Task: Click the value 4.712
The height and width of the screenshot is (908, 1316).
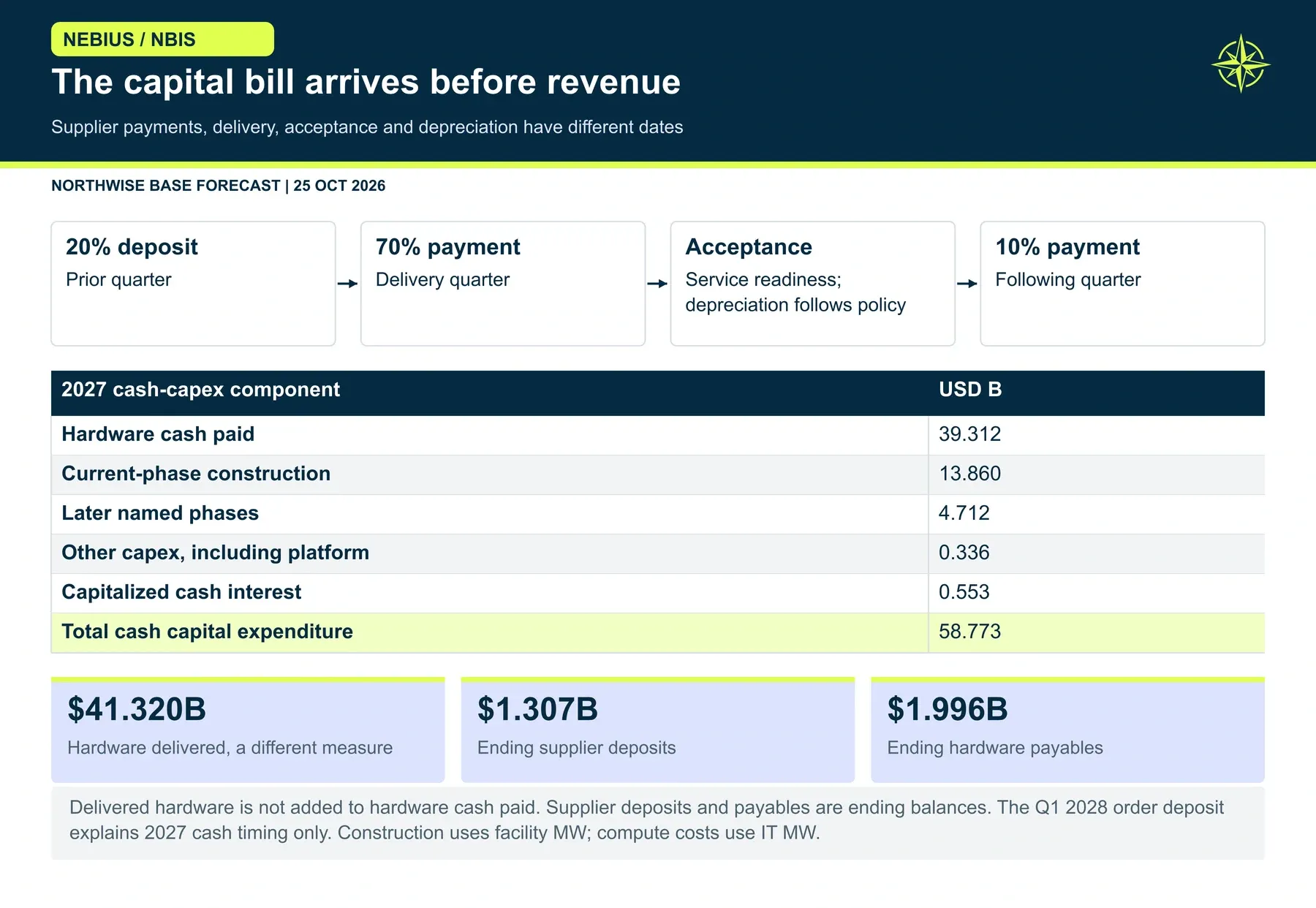Action: tap(964, 513)
